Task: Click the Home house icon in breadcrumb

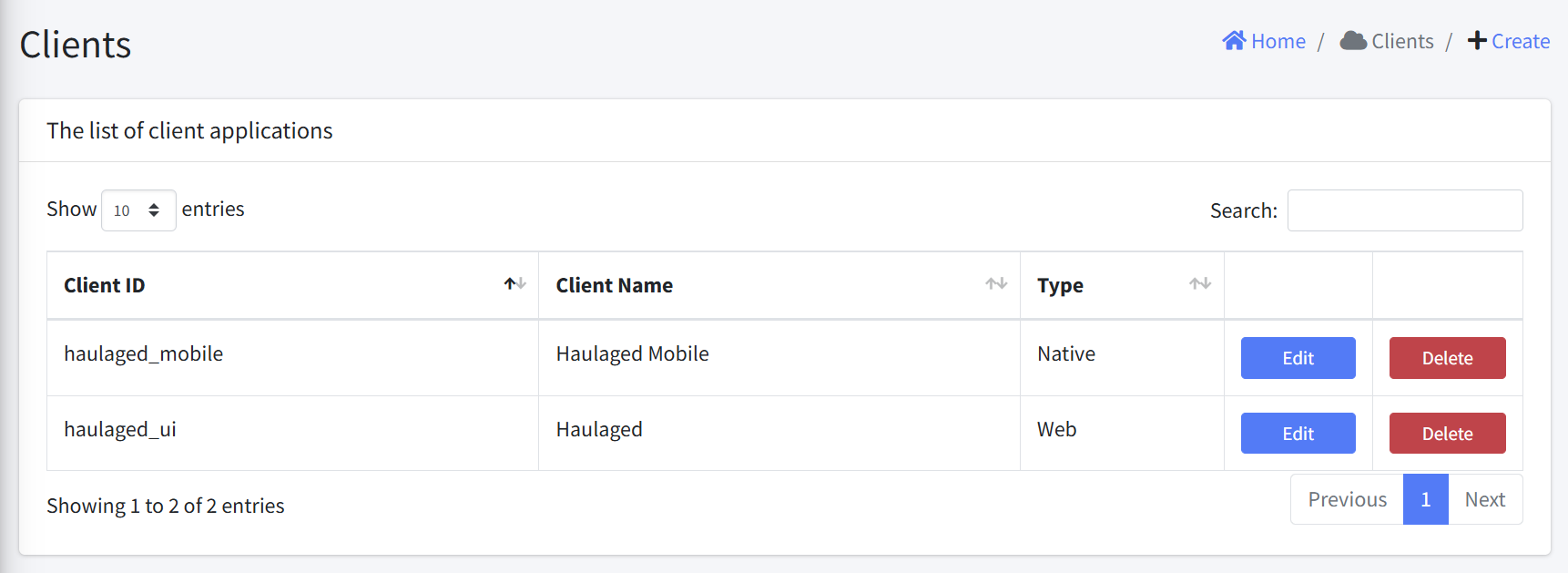Action: [1234, 41]
